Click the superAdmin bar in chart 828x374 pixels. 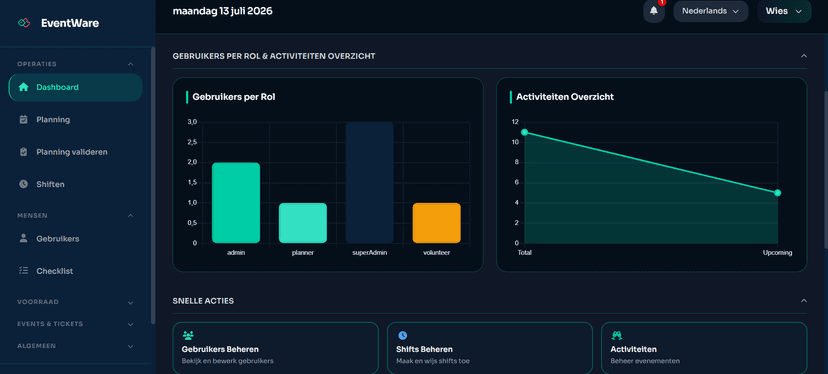tap(370, 182)
